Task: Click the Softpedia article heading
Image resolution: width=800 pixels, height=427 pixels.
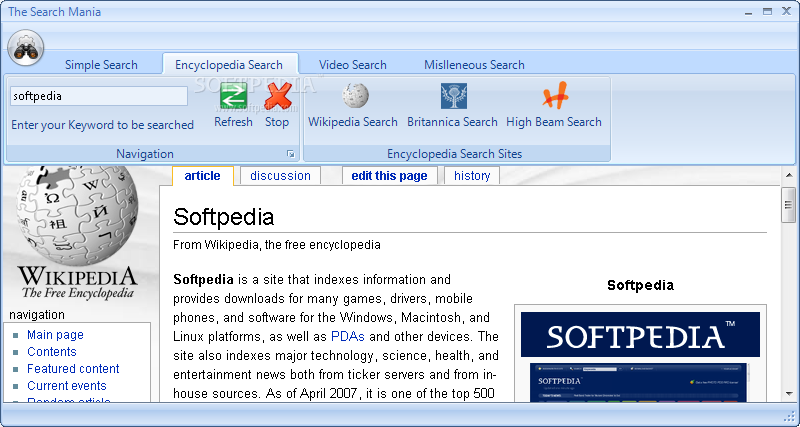Action: pyautogui.click(x=223, y=217)
